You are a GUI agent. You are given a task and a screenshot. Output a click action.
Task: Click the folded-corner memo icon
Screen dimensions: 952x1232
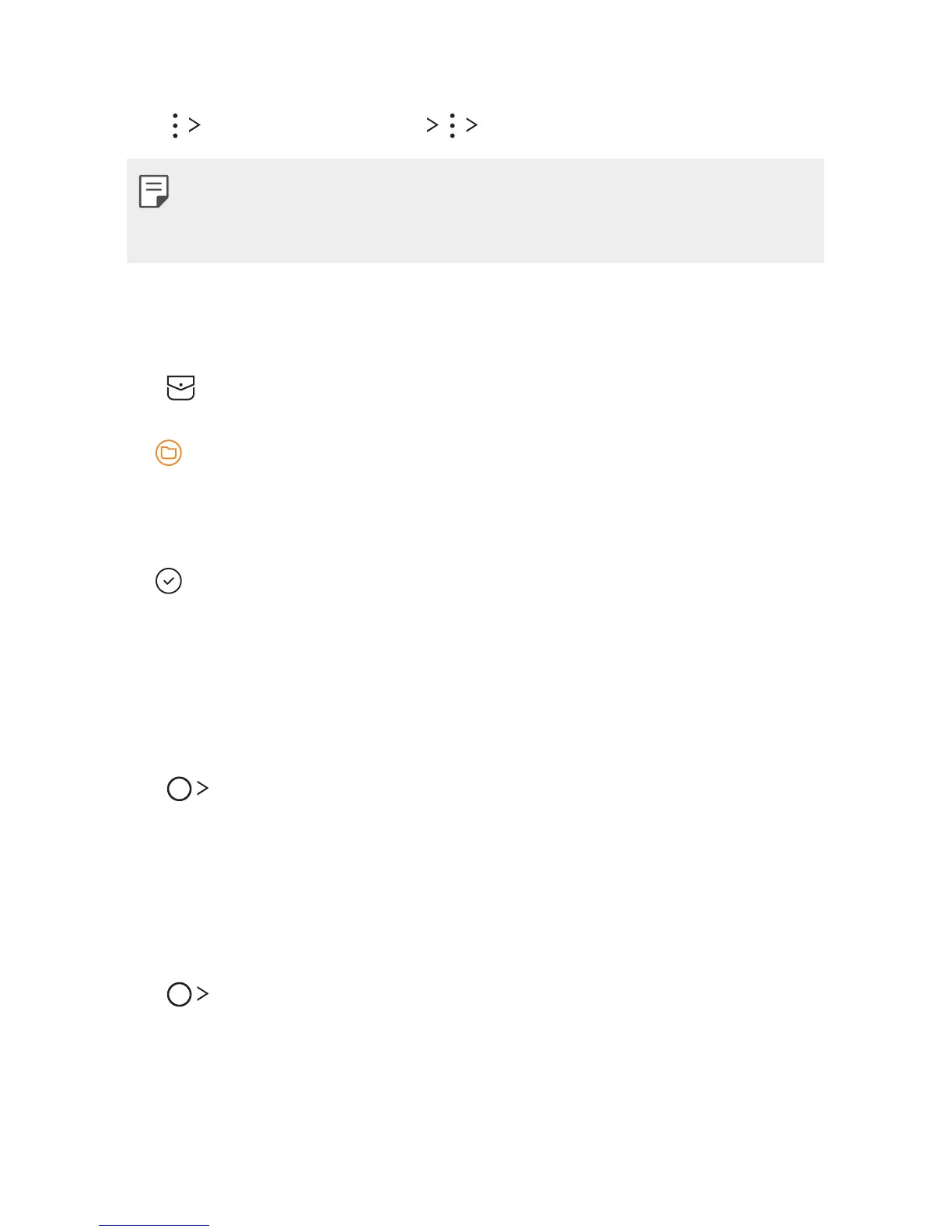click(154, 191)
